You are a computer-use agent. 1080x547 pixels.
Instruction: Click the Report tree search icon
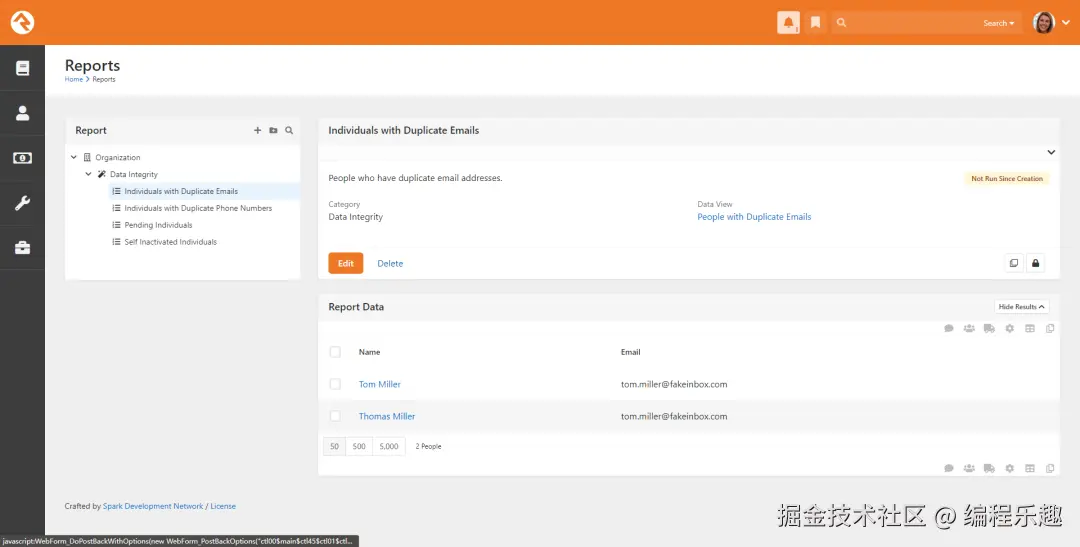289,130
